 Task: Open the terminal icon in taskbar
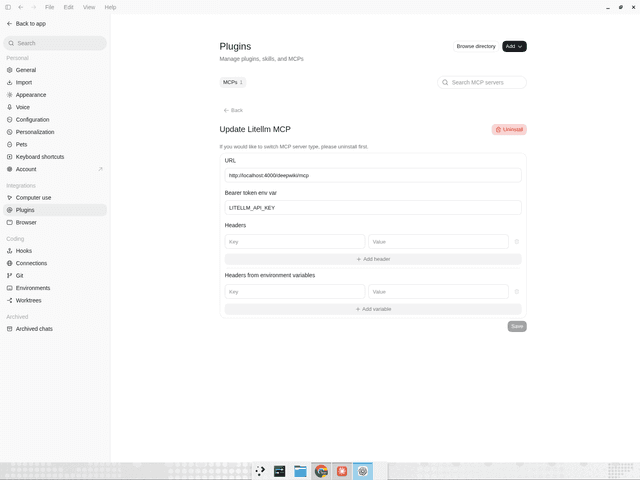coord(280,471)
